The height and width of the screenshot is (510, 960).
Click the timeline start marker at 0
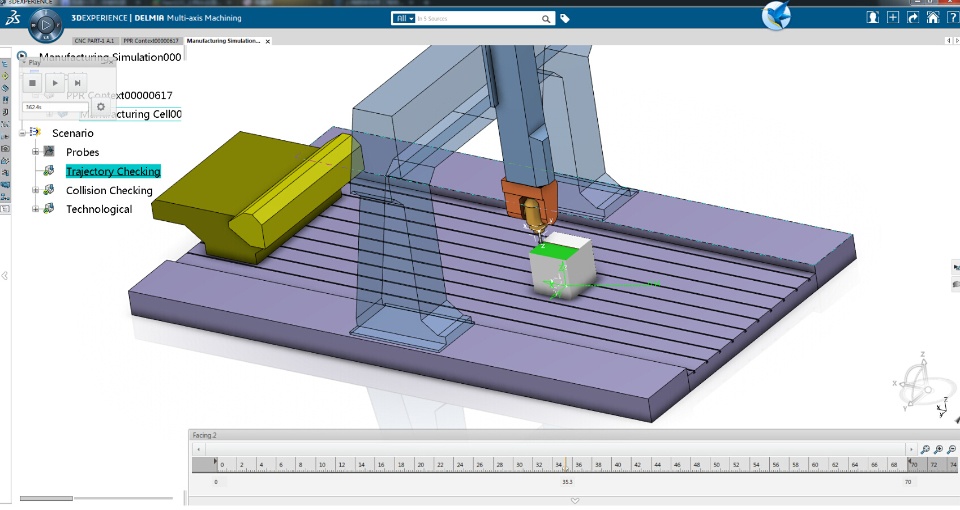(216, 463)
